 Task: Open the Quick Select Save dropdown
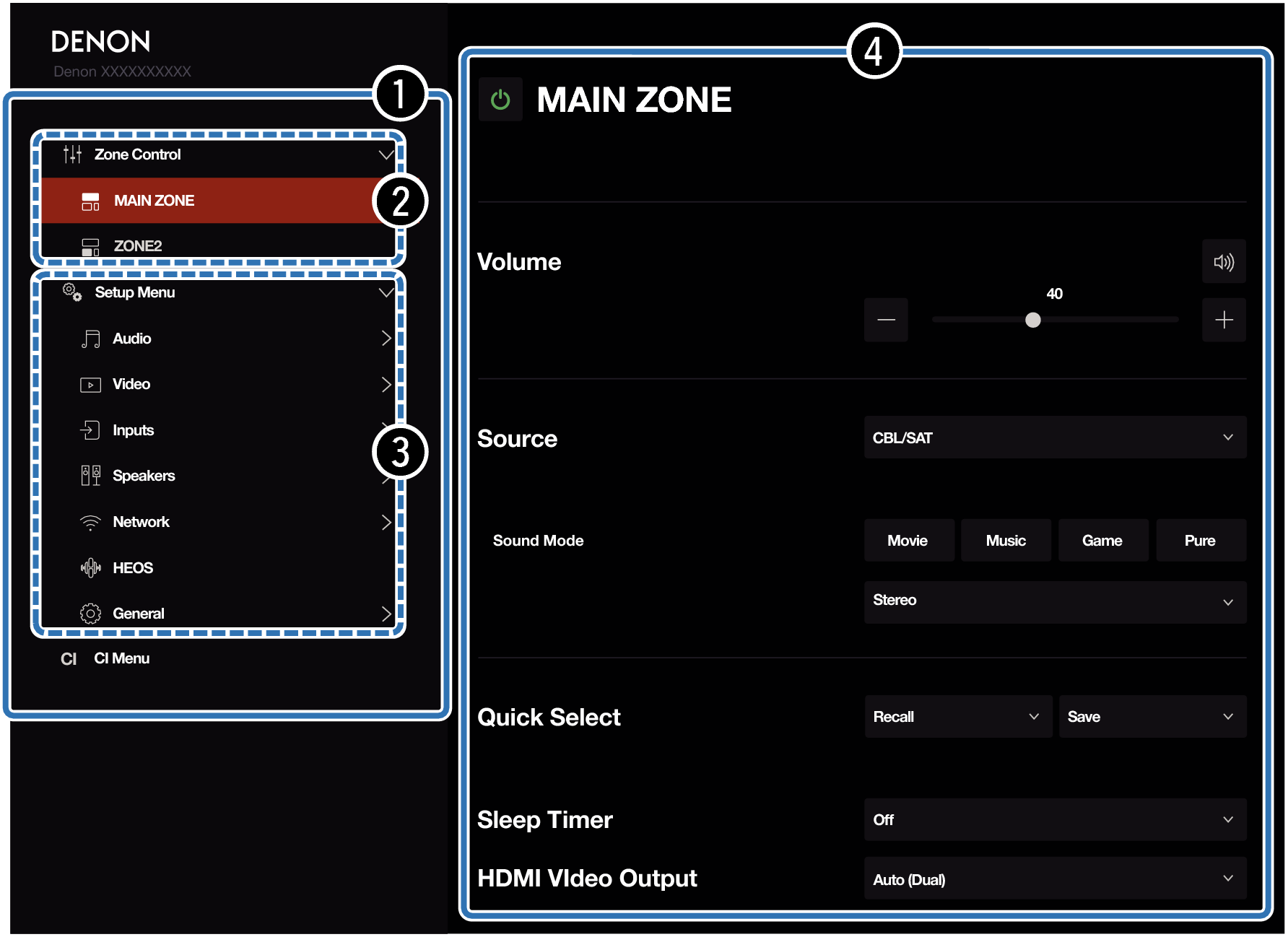[x=1152, y=717]
